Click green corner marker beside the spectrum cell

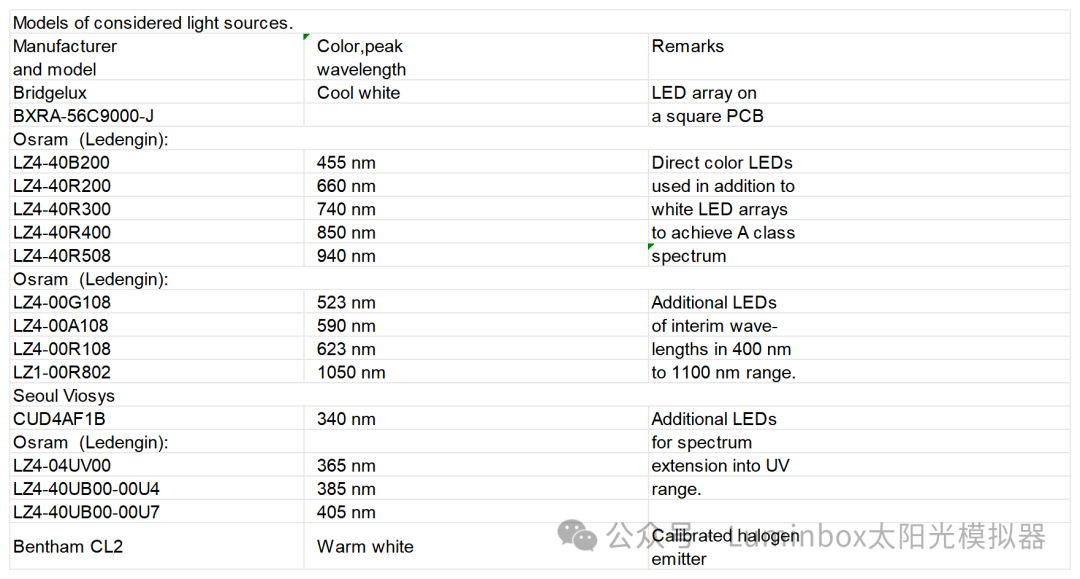652,247
